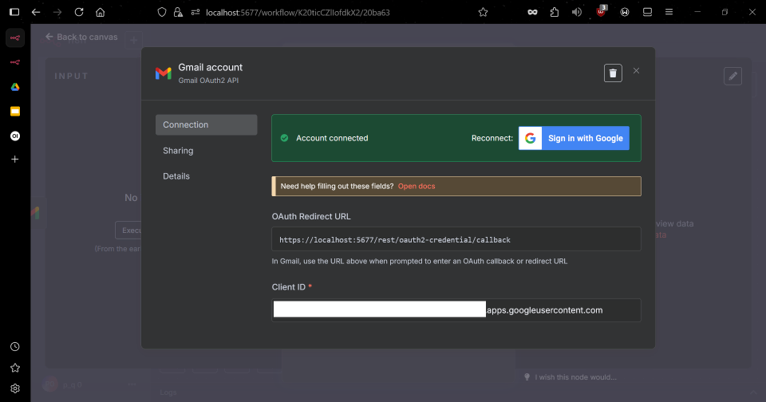Click the pencil edit icon behind the dialog

[733, 76]
